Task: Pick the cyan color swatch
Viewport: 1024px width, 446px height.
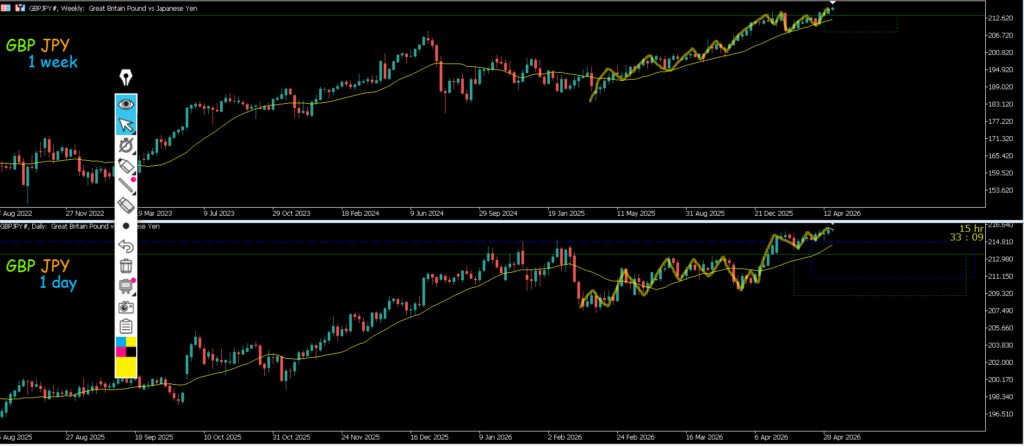Action: pos(121,342)
